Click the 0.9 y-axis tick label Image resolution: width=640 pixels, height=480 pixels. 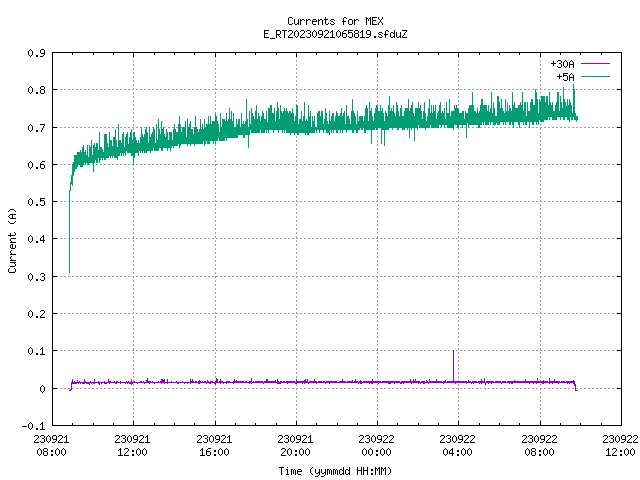point(37,53)
